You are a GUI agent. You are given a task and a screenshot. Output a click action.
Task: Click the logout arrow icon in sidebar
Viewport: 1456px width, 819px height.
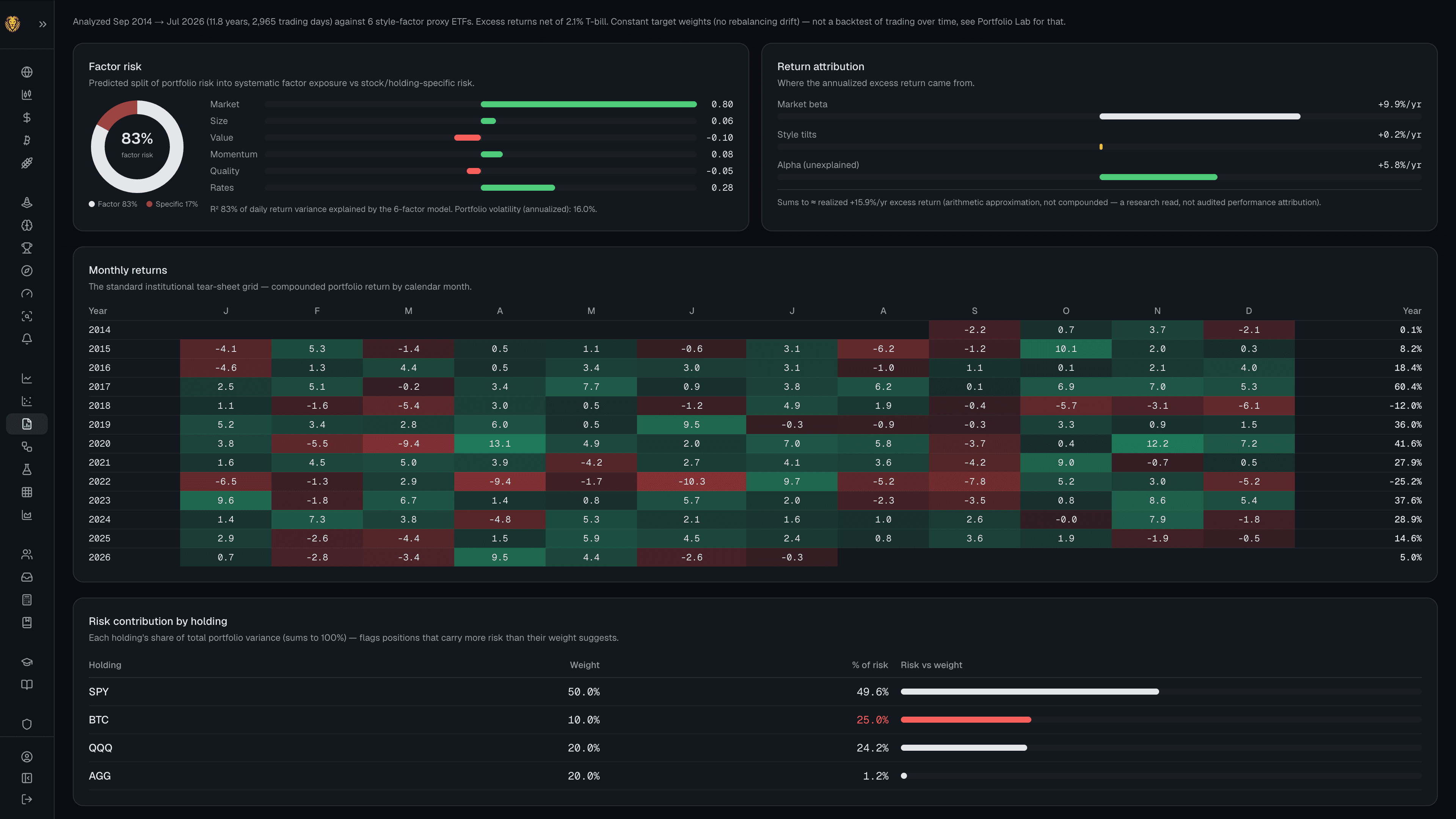tap(27, 799)
